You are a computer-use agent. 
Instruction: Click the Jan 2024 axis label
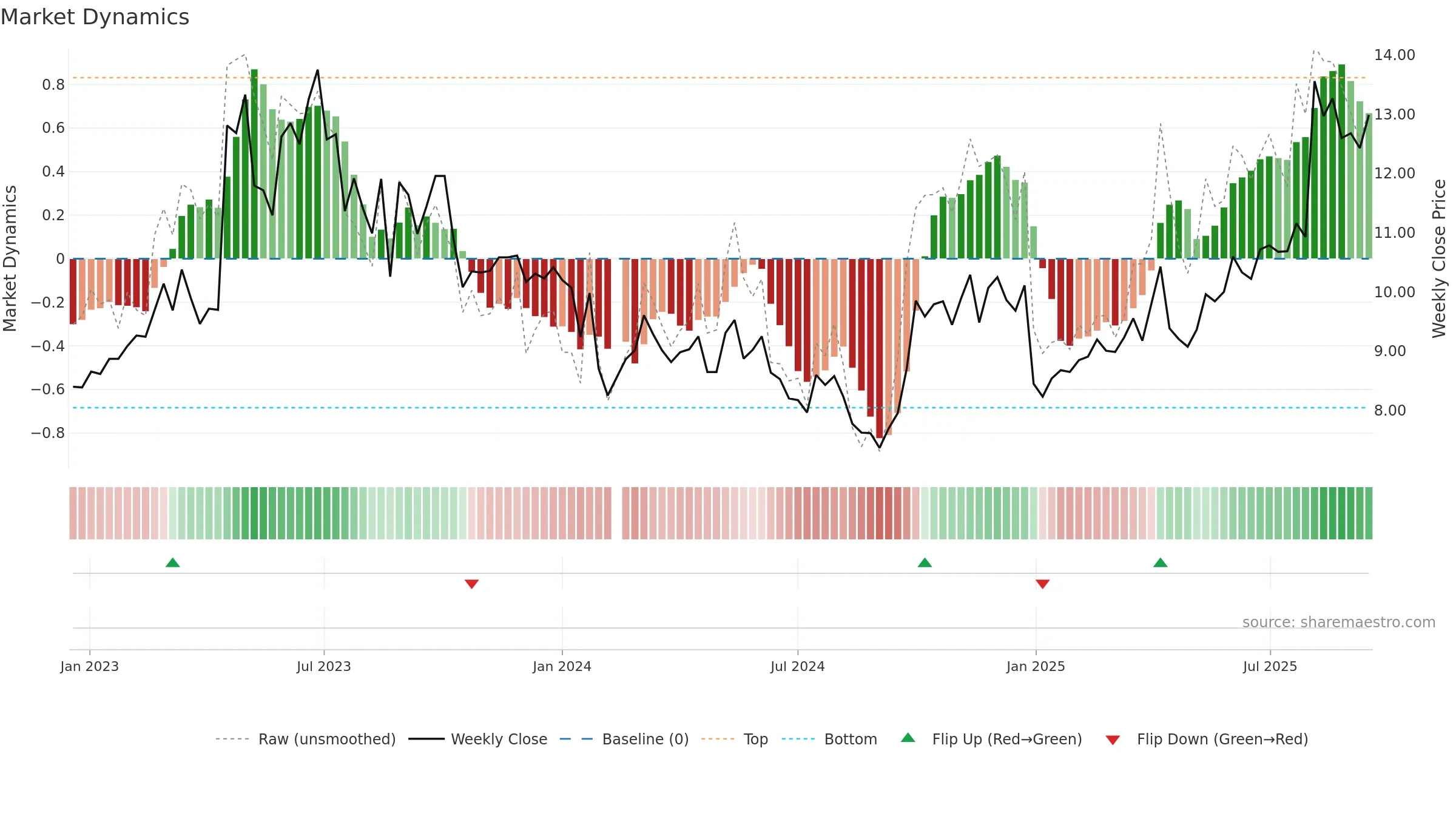pos(562,666)
